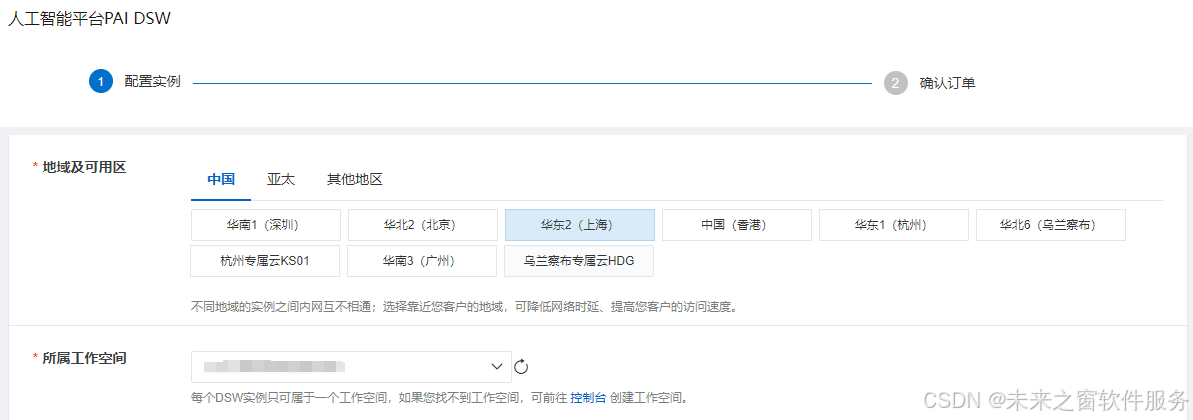Choose region 杭州专属云KS01
This screenshot has height=420, width=1193.
[x=265, y=261]
